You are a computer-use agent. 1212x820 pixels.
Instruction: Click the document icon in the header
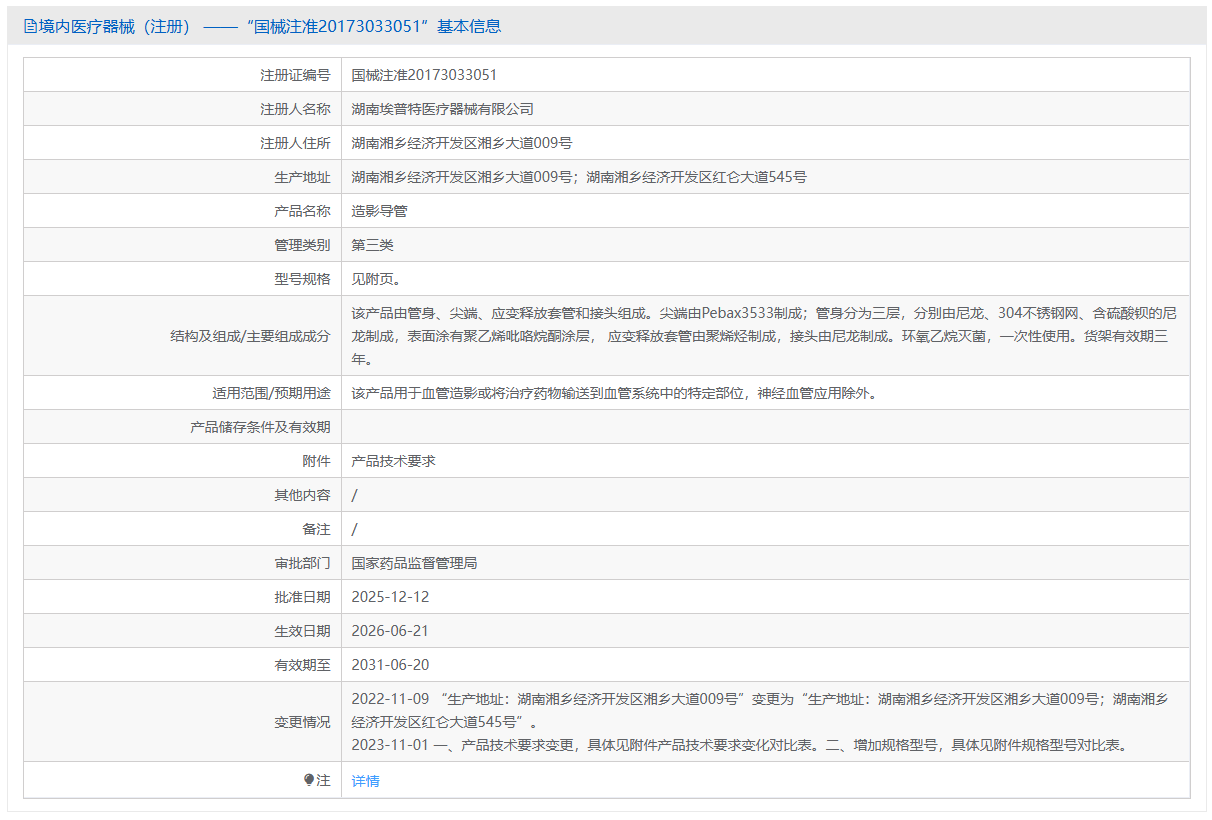[30, 27]
